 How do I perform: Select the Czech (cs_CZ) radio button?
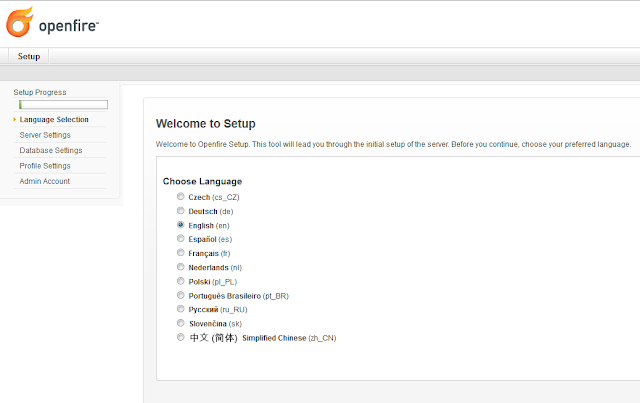pyautogui.click(x=181, y=198)
